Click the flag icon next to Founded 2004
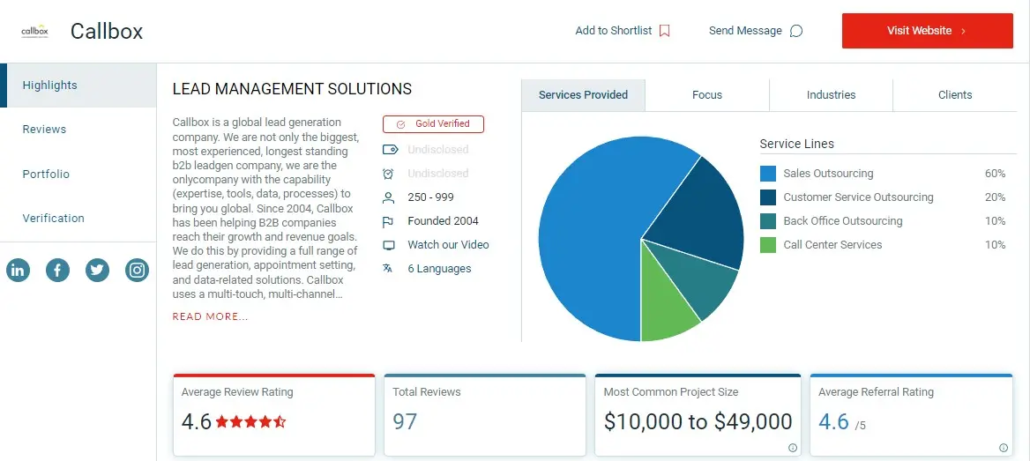Image resolution: width=1030 pixels, height=461 pixels. tap(388, 221)
